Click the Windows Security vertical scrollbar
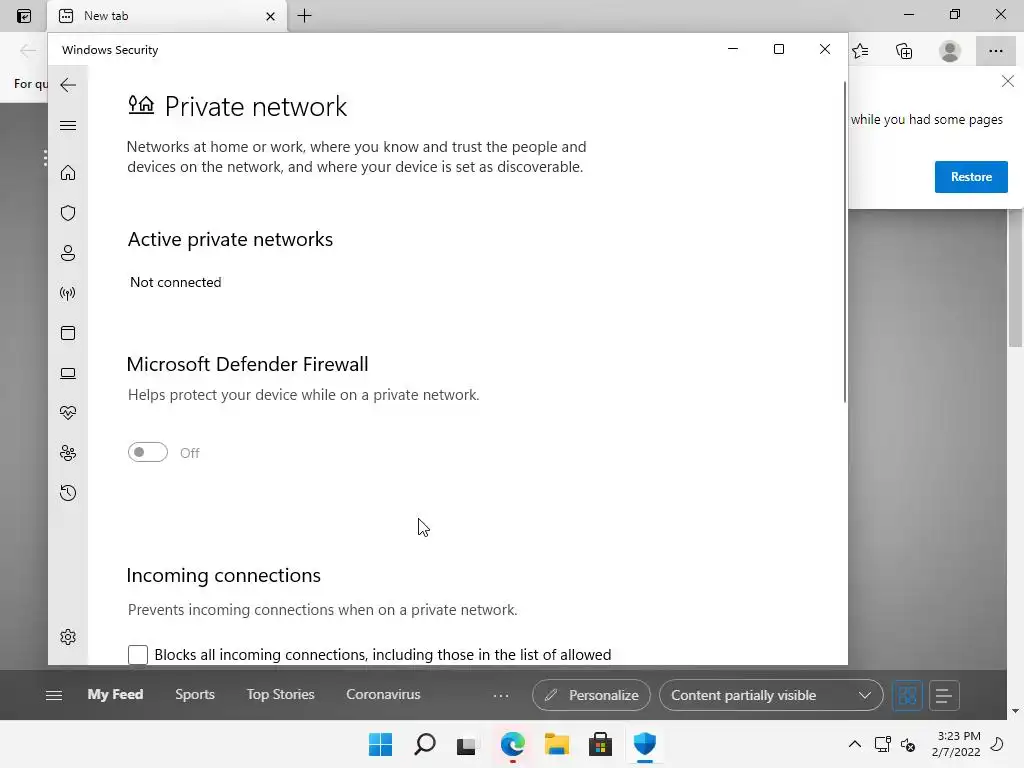This screenshot has width=1024, height=768. click(844, 242)
